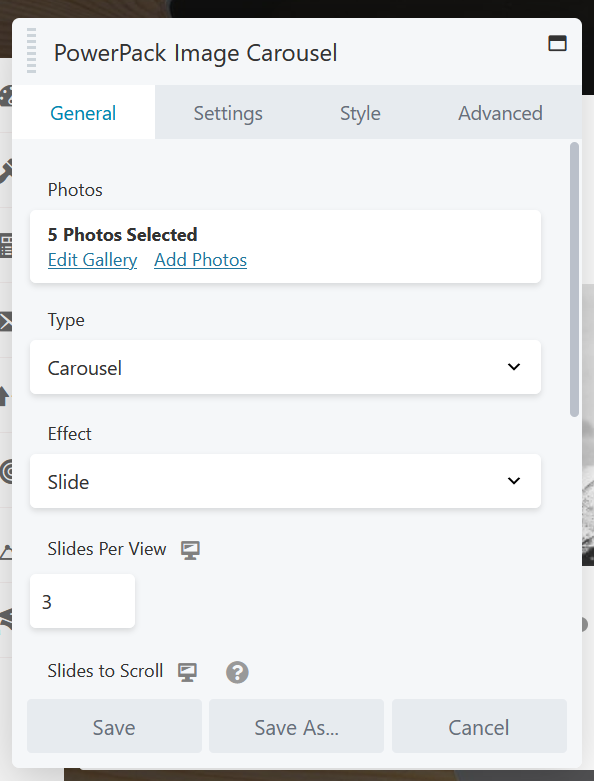Viewport: 594px width, 781px height.
Task: Toggle the panel dock/expand icon in the header
Action: point(557,43)
